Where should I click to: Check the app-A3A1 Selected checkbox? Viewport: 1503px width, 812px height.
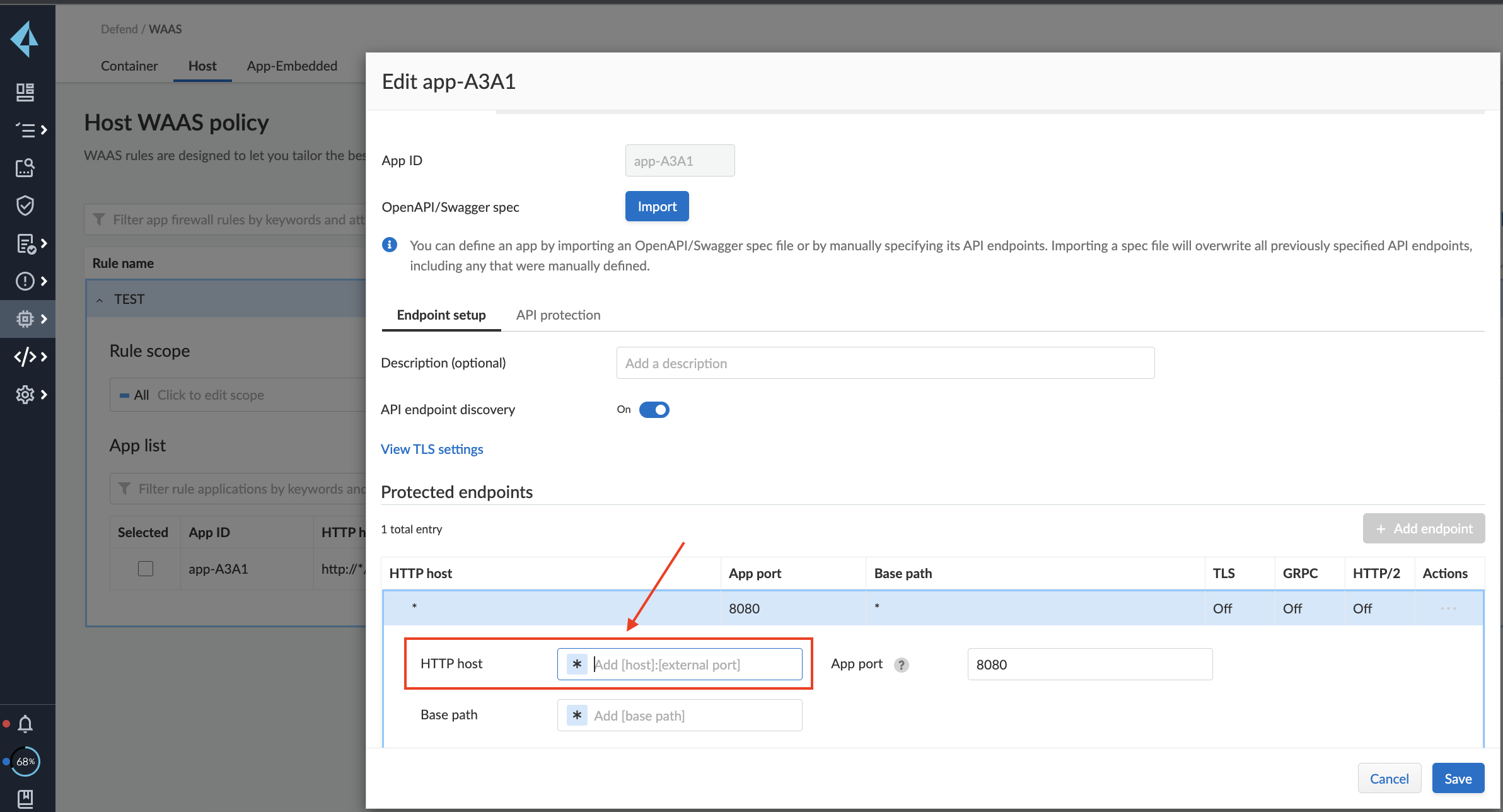(x=146, y=569)
